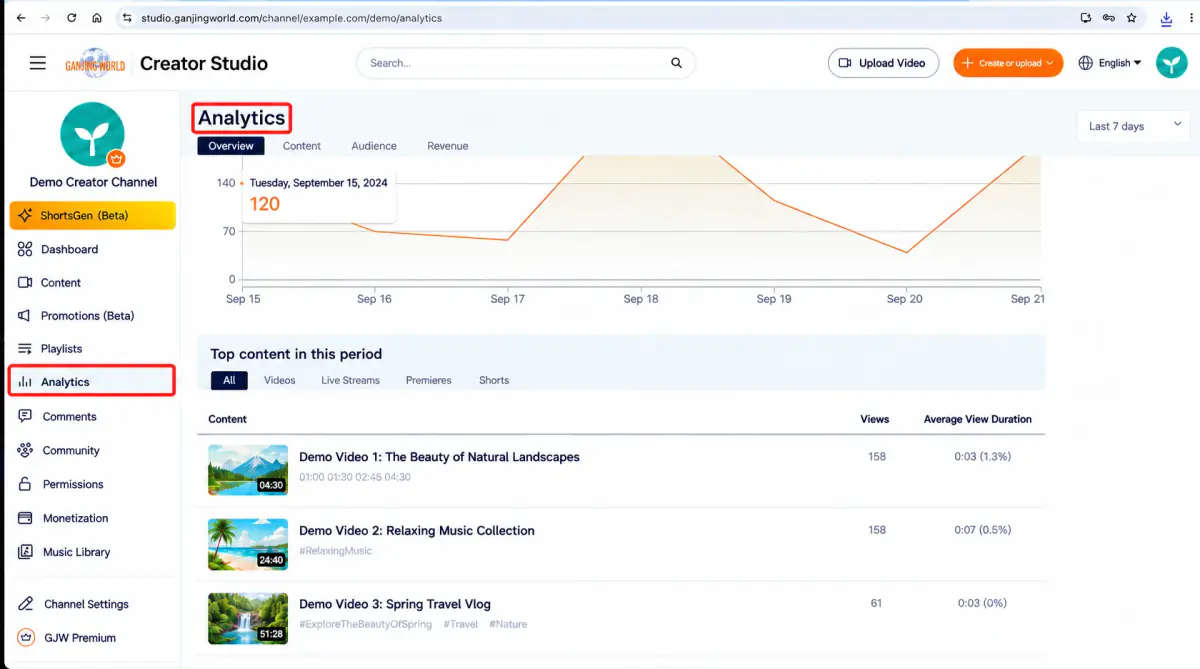Click the Analytics bar chart icon
Screen dimensions: 1200x669
click(25, 382)
